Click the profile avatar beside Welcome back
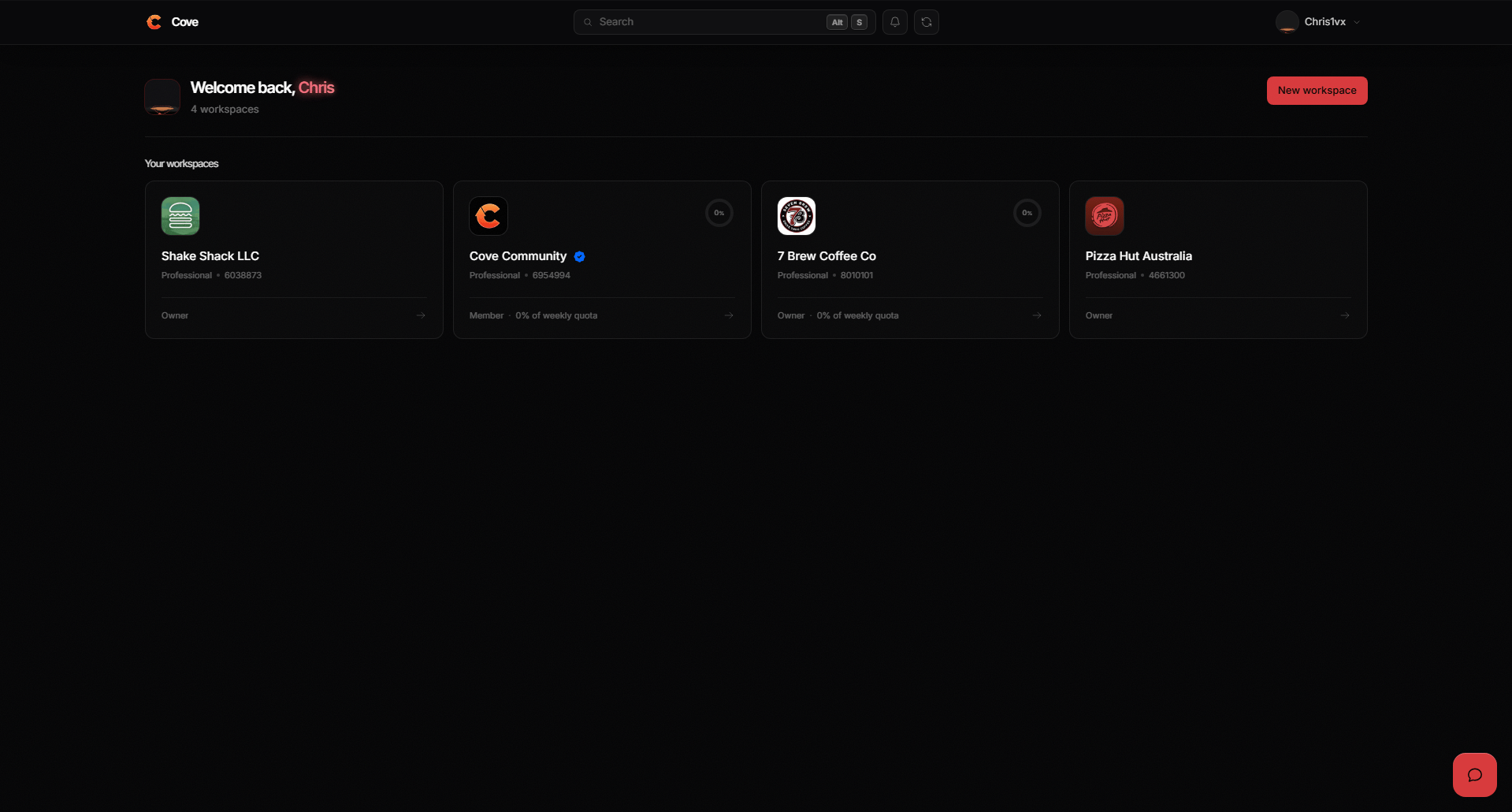Viewport: 1512px width, 812px height. coord(162,97)
